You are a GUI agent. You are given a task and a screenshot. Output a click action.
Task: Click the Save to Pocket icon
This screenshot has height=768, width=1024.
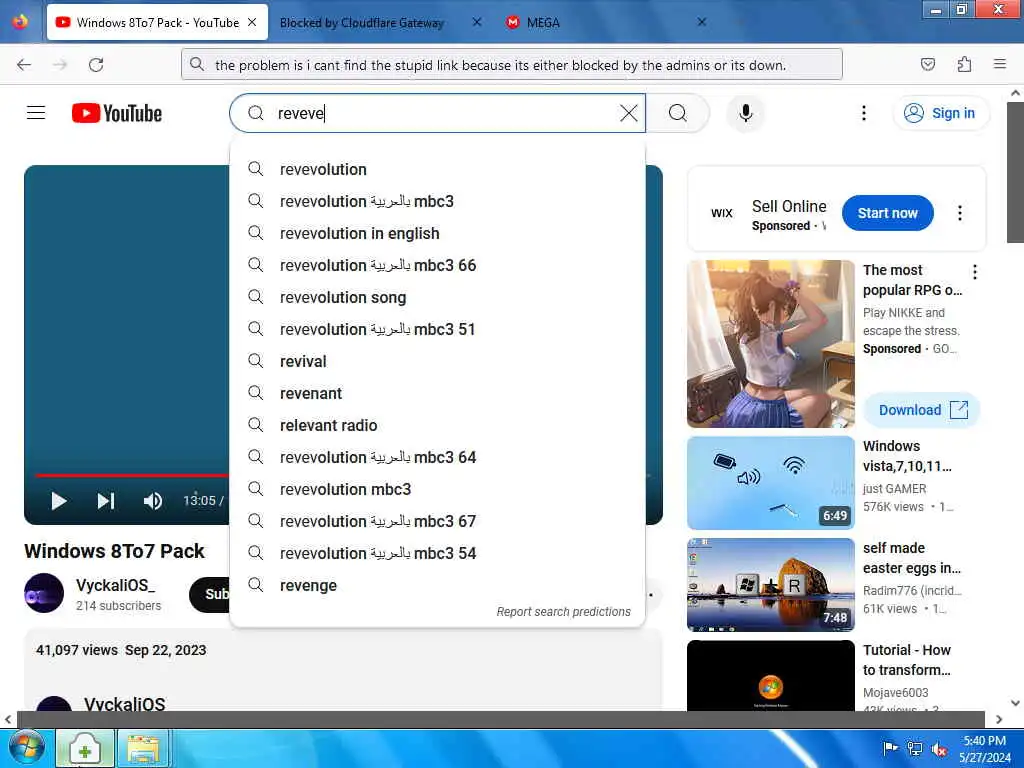927,64
